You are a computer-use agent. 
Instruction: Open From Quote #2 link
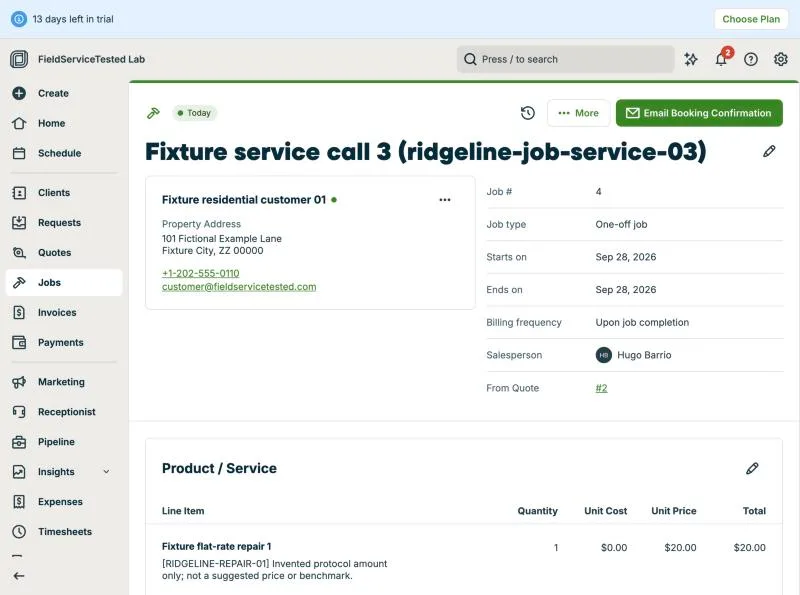pos(602,388)
